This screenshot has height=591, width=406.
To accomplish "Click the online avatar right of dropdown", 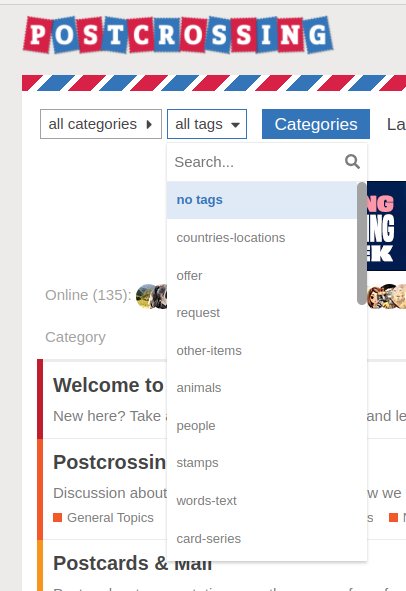I will (377, 296).
